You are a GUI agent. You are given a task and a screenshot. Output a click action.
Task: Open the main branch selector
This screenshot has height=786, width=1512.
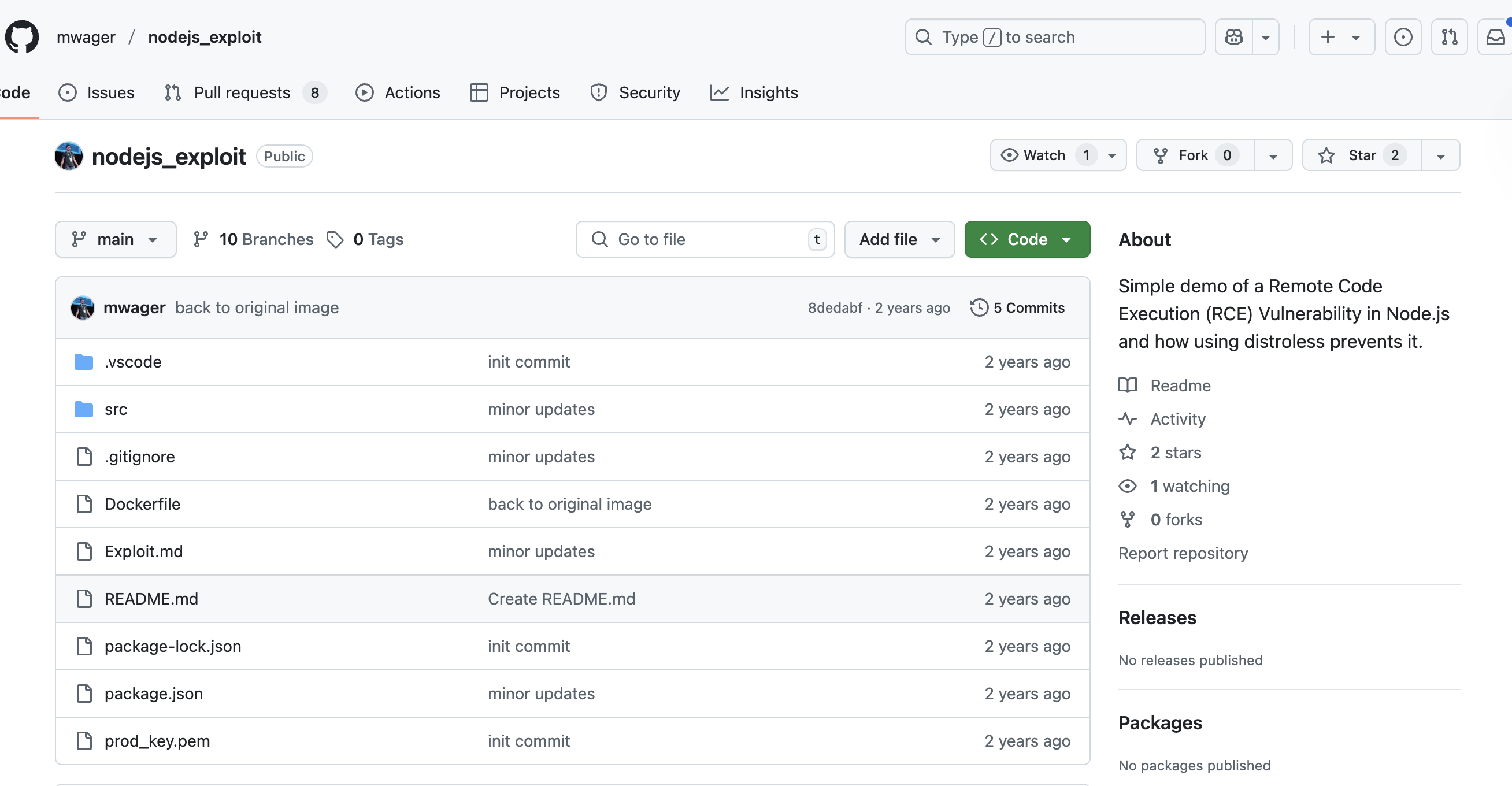click(116, 239)
